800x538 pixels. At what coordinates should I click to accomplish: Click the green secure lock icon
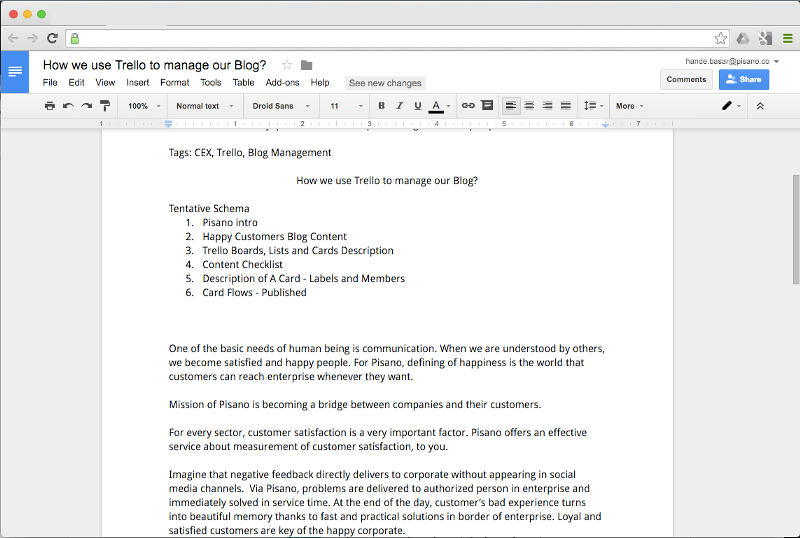[x=75, y=38]
